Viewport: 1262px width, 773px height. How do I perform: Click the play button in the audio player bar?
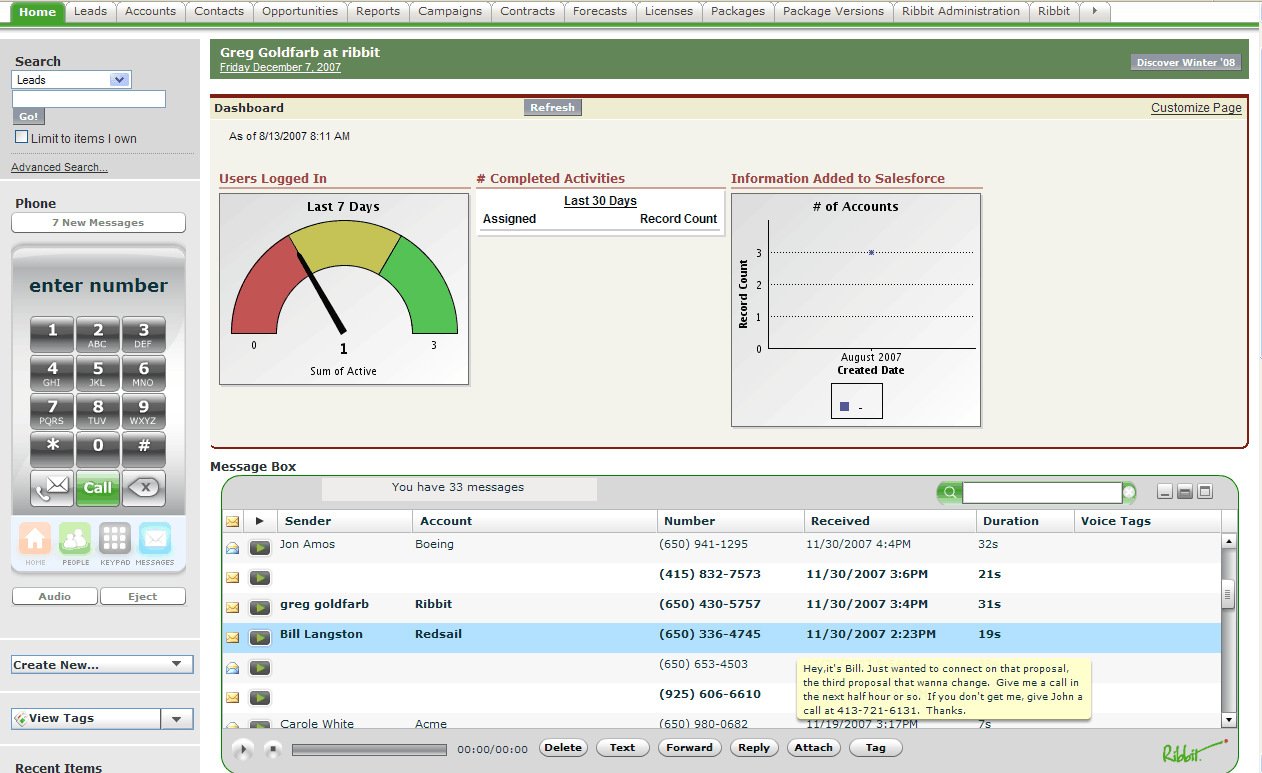pyautogui.click(x=242, y=749)
